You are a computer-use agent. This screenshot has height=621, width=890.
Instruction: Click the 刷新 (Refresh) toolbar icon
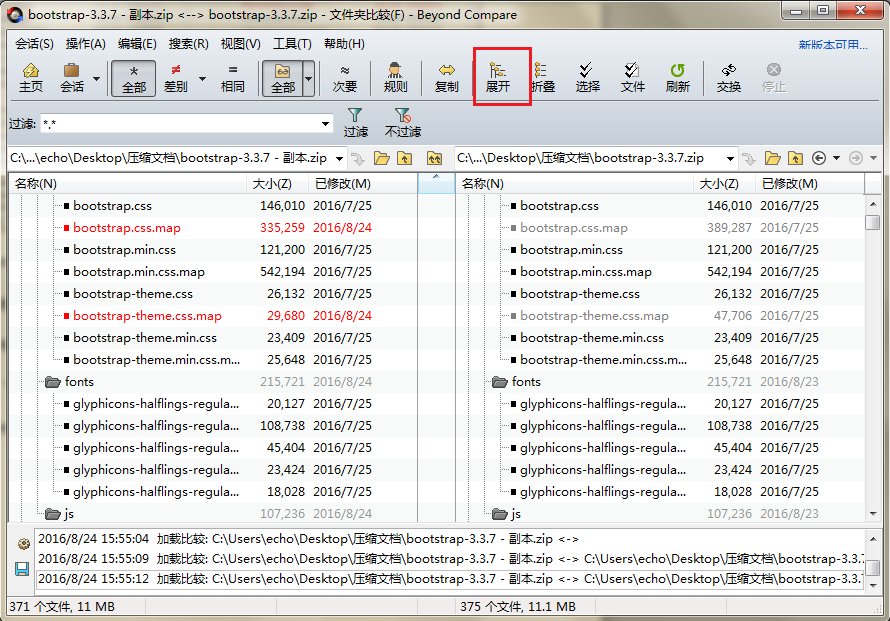click(x=677, y=77)
